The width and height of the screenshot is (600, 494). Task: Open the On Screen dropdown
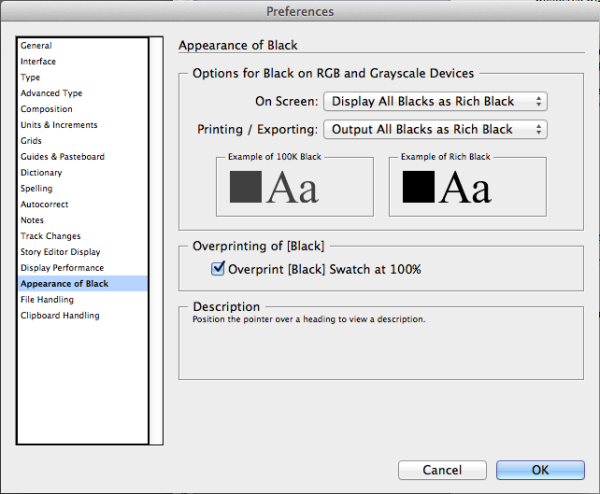tap(435, 101)
